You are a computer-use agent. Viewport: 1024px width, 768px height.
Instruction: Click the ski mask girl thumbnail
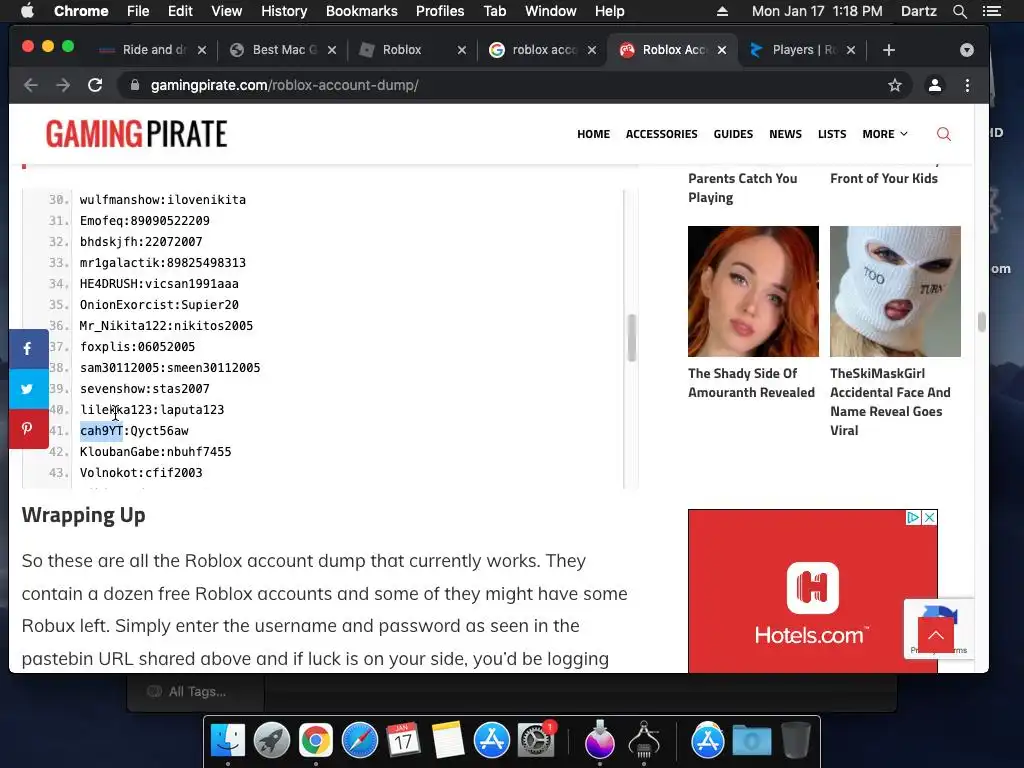tap(895, 291)
